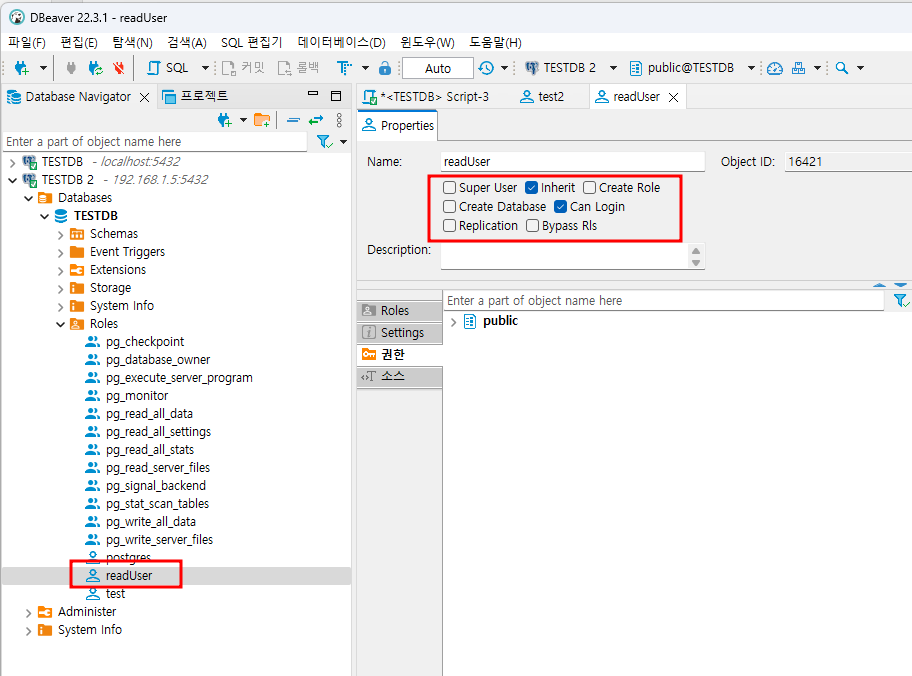Open the navigator view menu dots

pos(339,120)
